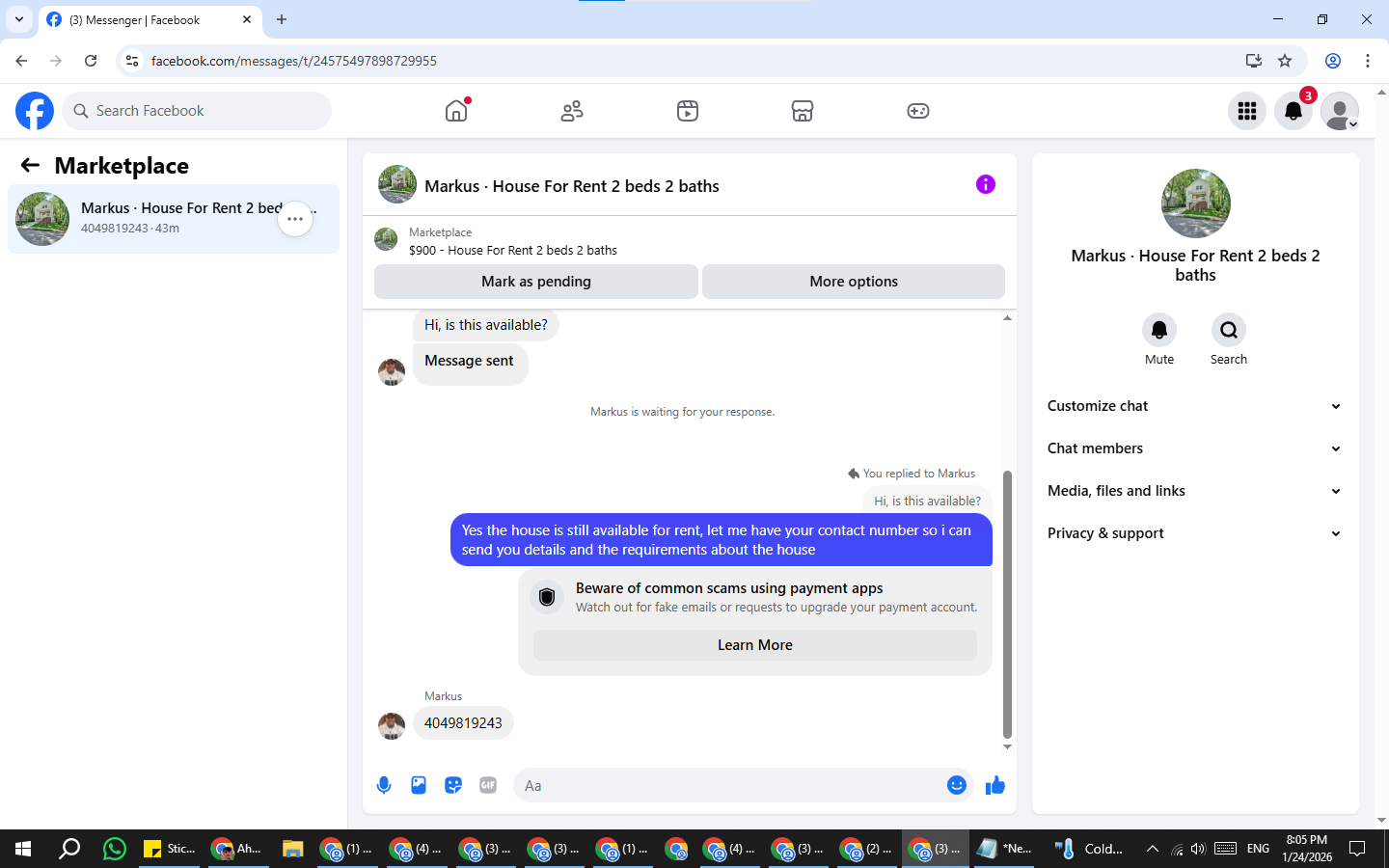Open the Marketplace storefront icon
The height and width of the screenshot is (868, 1389).
click(803, 111)
